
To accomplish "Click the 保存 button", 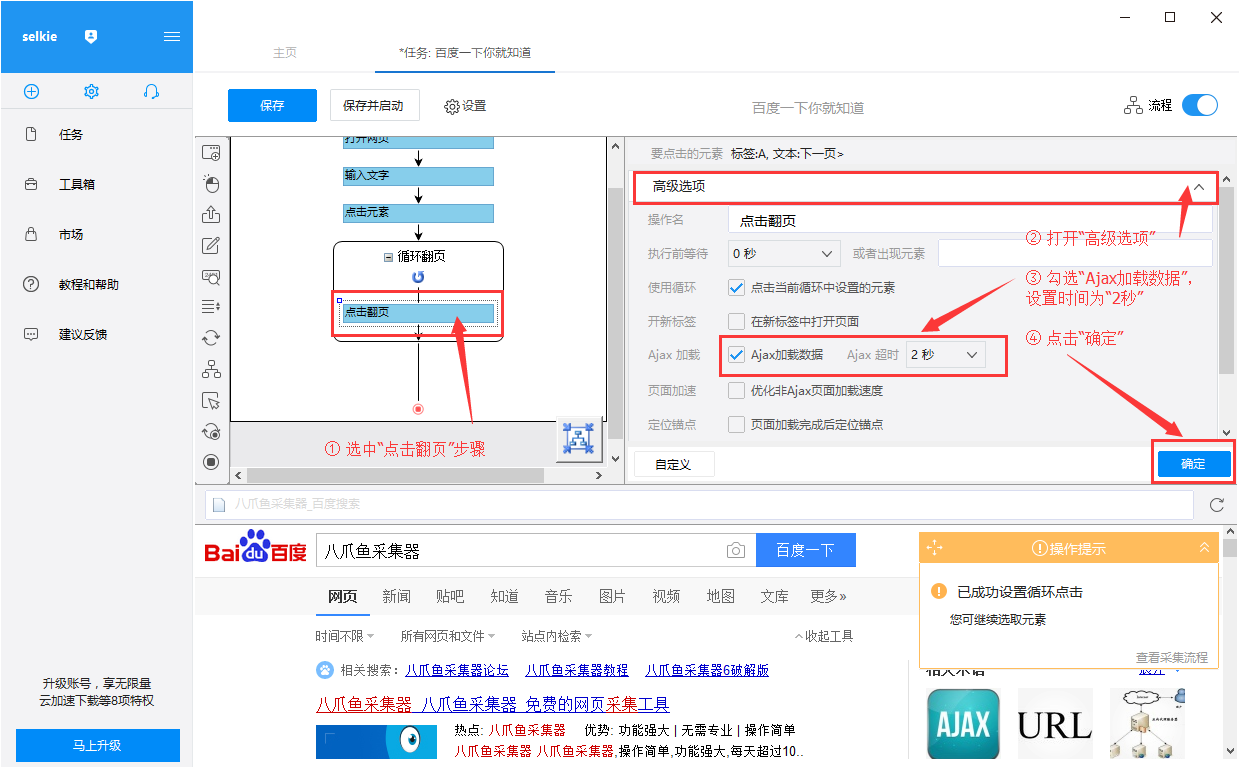I will tap(272, 105).
